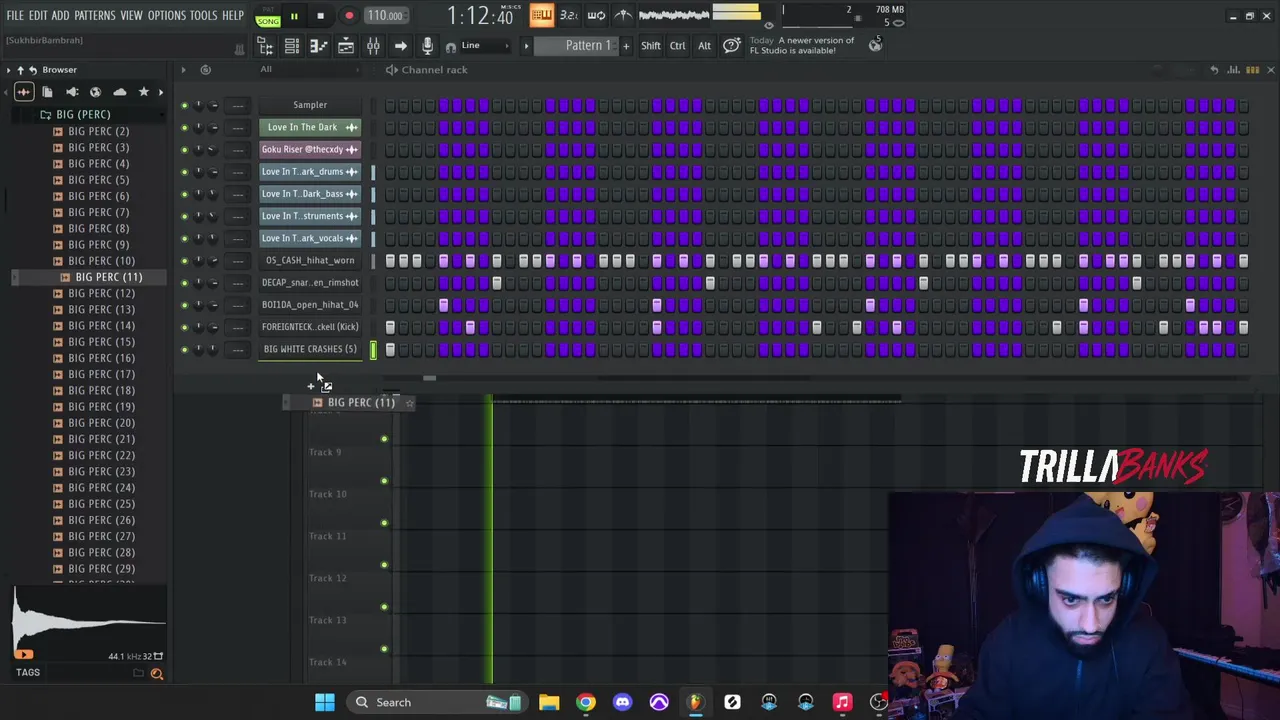Click the 110.000 tempo field

point(385,16)
